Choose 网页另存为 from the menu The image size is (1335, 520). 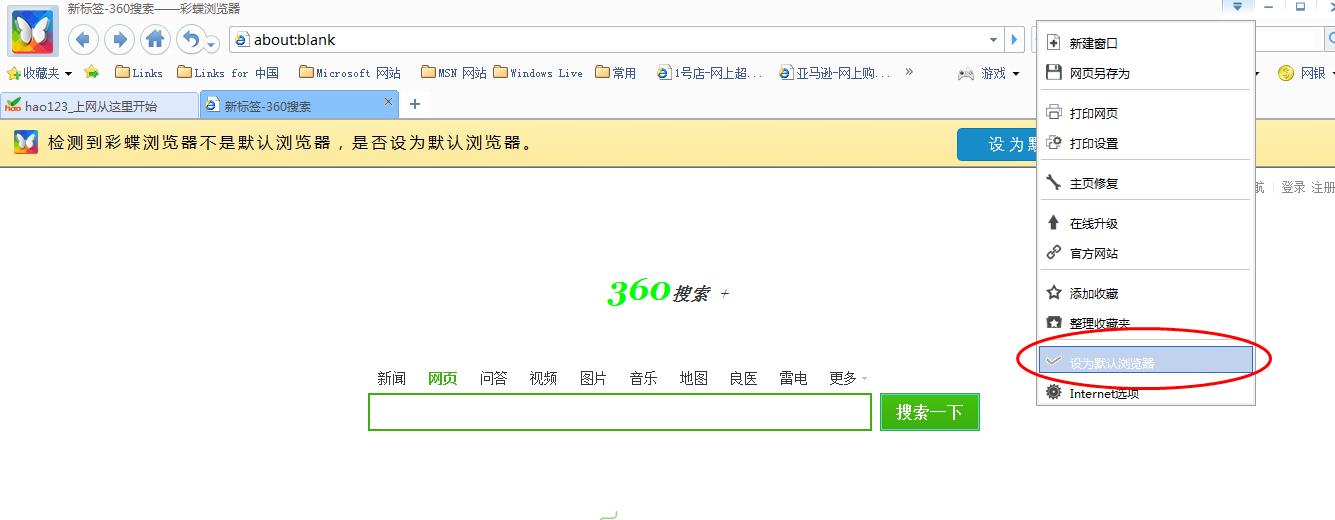tap(1146, 73)
